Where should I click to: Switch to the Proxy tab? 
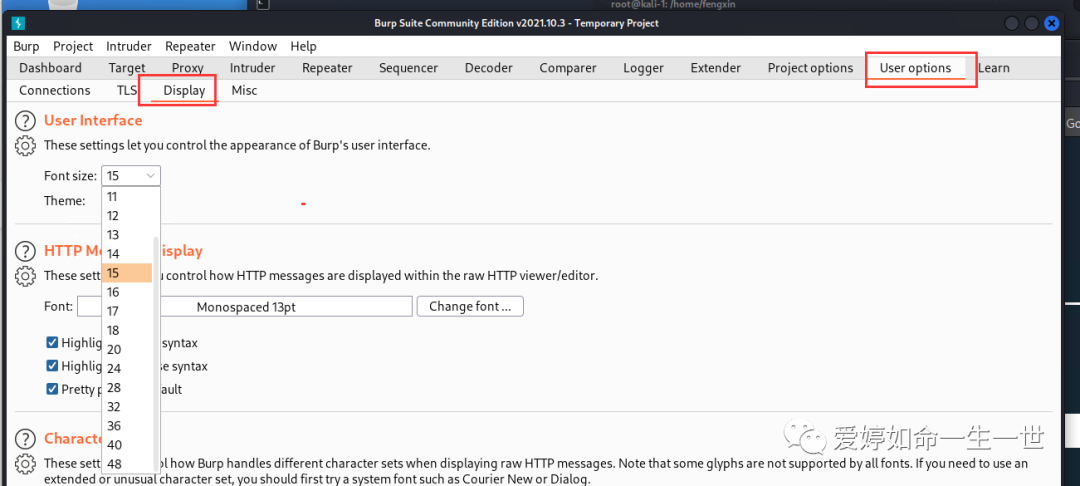[x=187, y=67]
